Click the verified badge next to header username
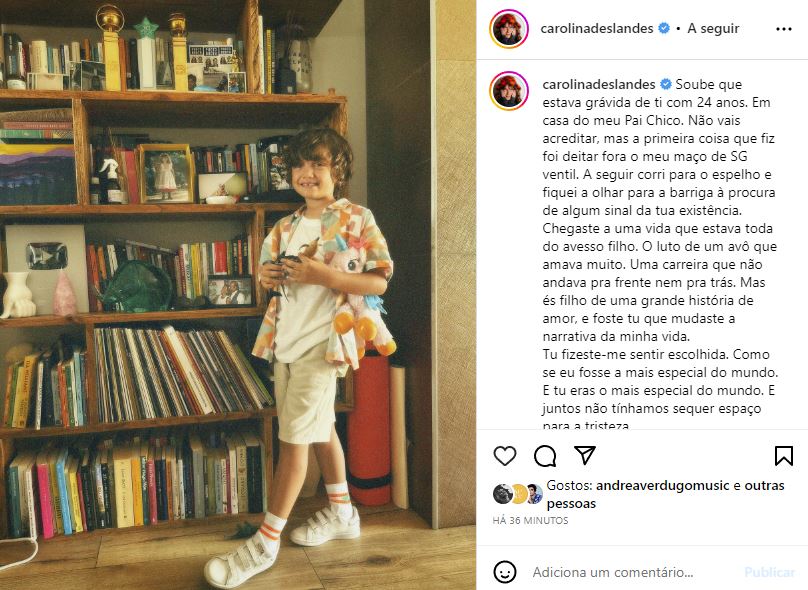The width and height of the screenshot is (808, 590). coord(664,28)
